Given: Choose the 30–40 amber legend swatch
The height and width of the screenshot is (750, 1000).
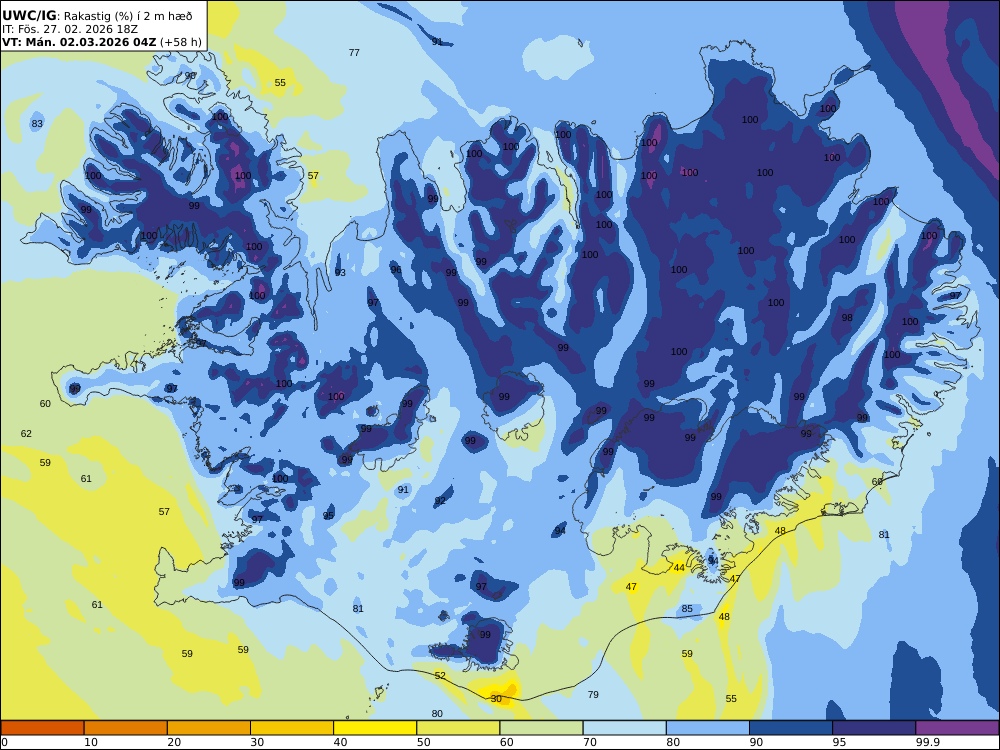Looking at the screenshot, I should pos(292,728).
